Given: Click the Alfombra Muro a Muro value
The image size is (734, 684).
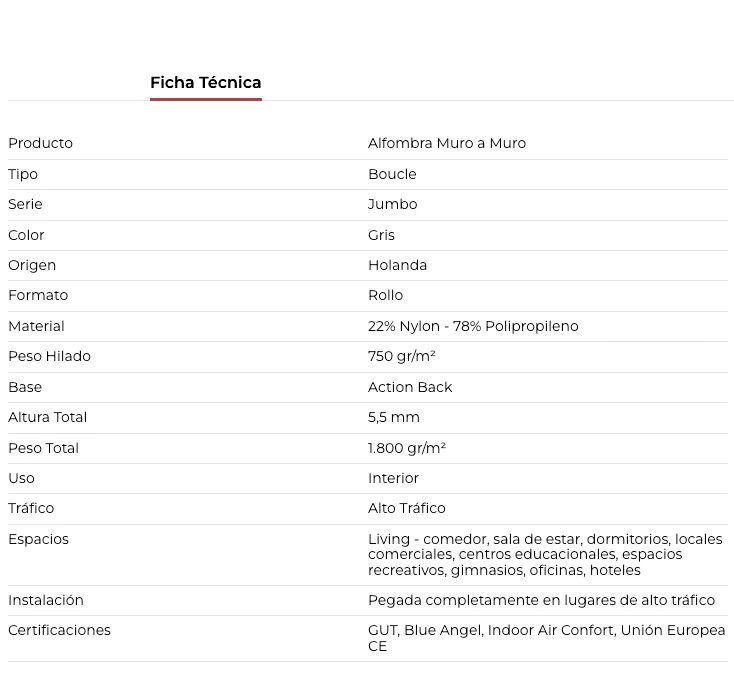Looking at the screenshot, I should coord(447,143).
